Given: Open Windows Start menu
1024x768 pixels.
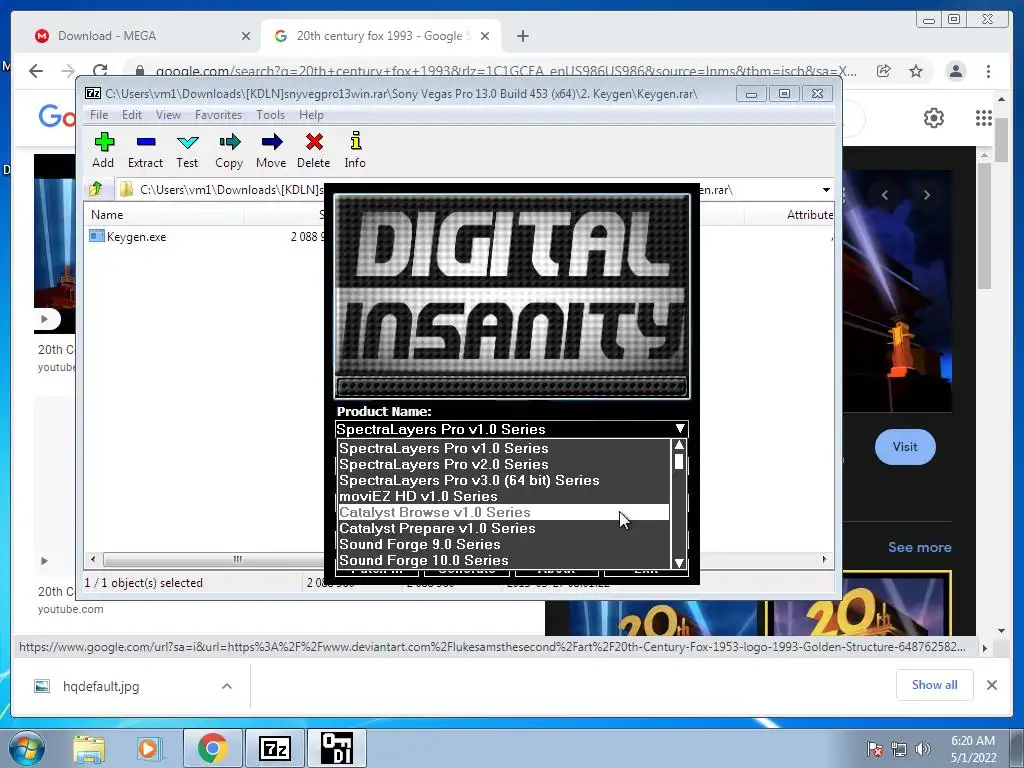Looking at the screenshot, I should [27, 748].
